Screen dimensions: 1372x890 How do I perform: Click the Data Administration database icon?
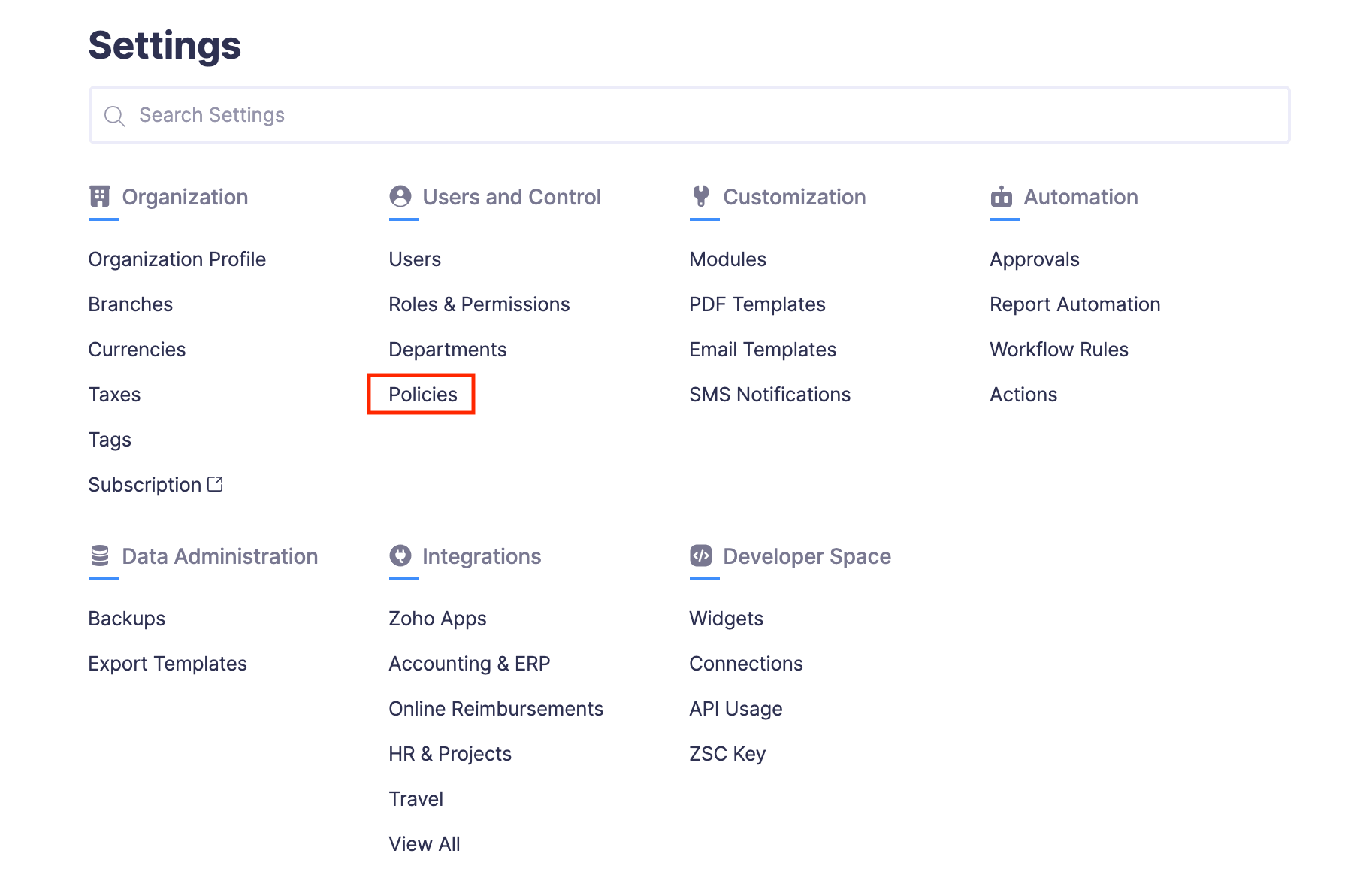[x=100, y=556]
